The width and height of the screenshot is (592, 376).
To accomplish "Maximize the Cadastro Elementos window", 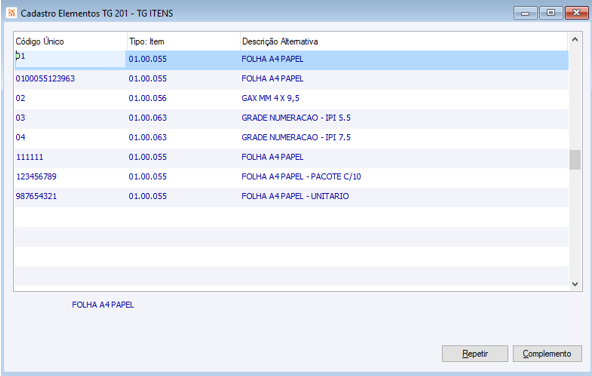I will point(551,13).
